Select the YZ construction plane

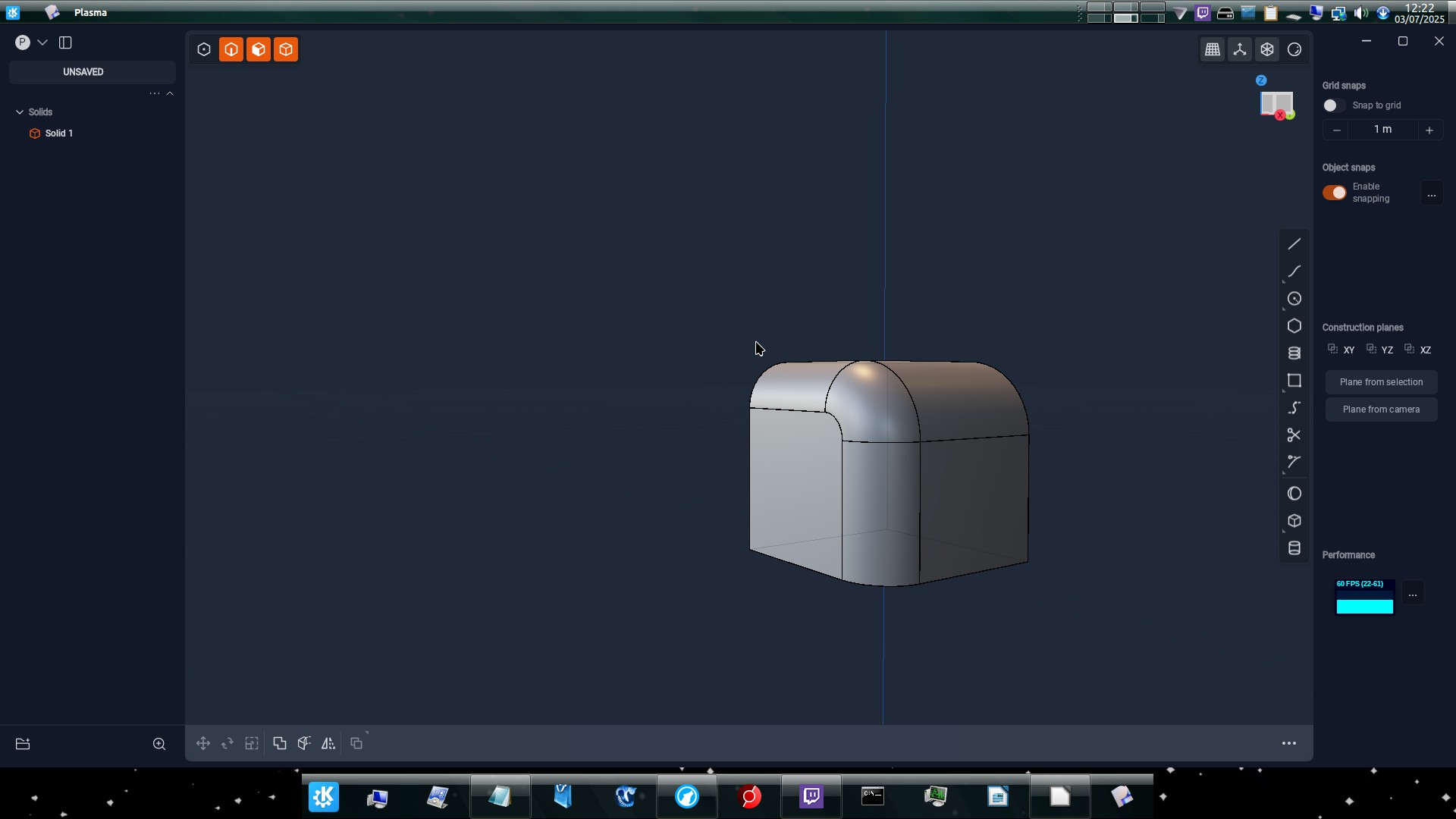1380,350
